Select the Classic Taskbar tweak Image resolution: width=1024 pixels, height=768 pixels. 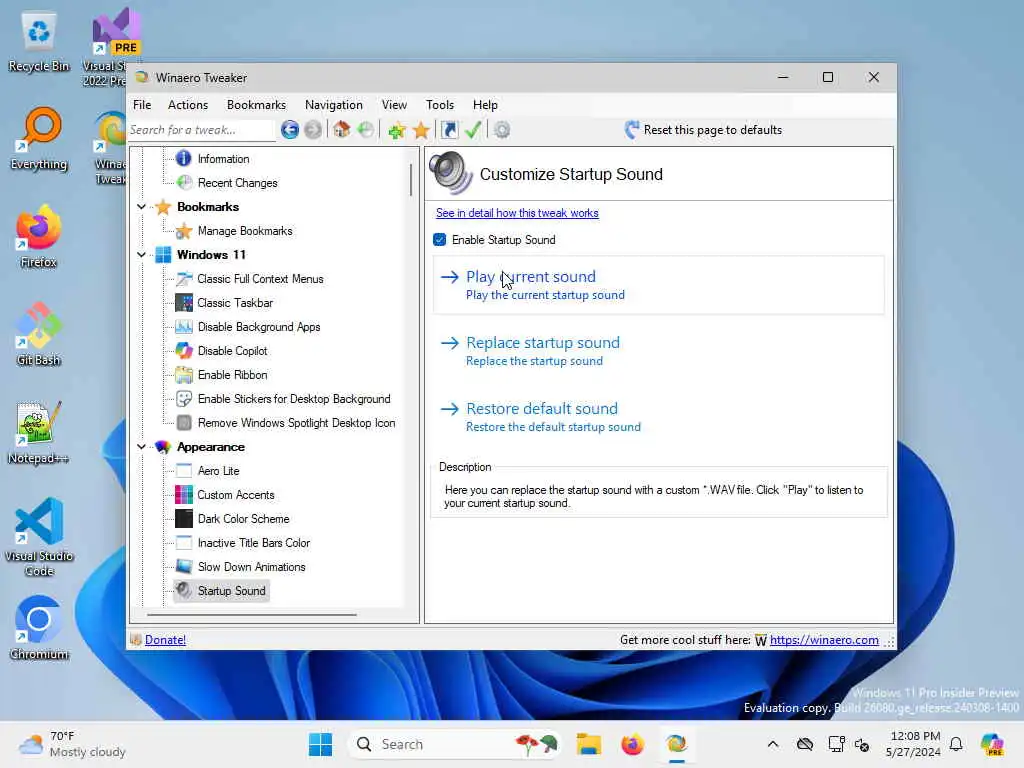pyautogui.click(x=235, y=303)
